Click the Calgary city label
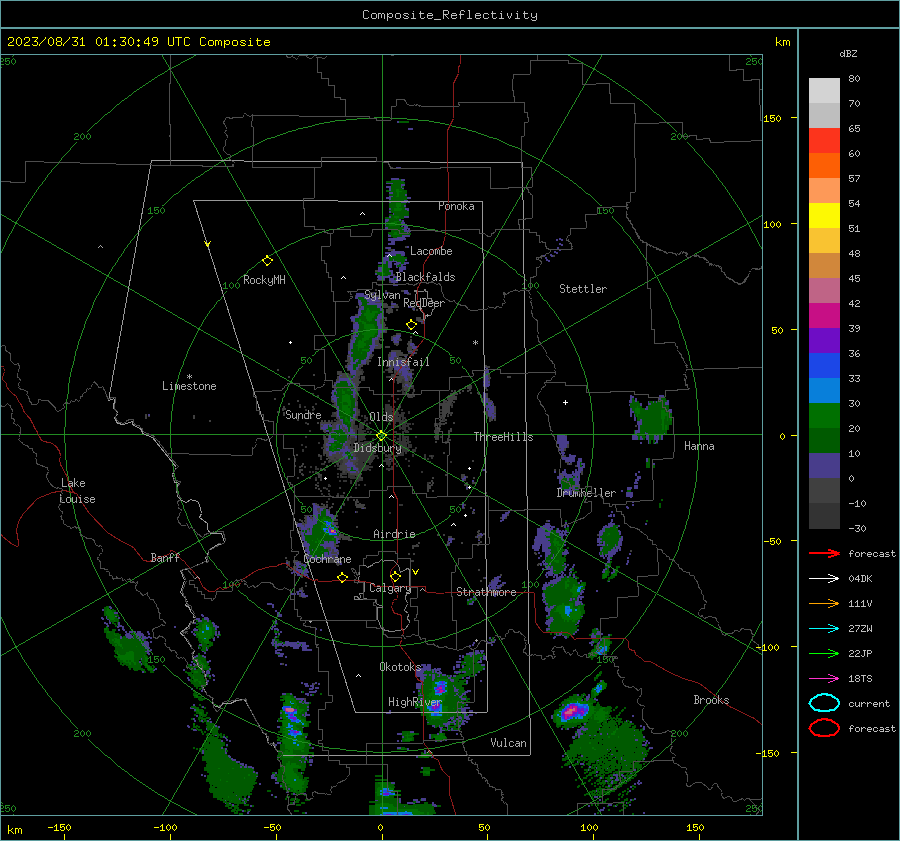900x841 pixels. (x=390, y=588)
